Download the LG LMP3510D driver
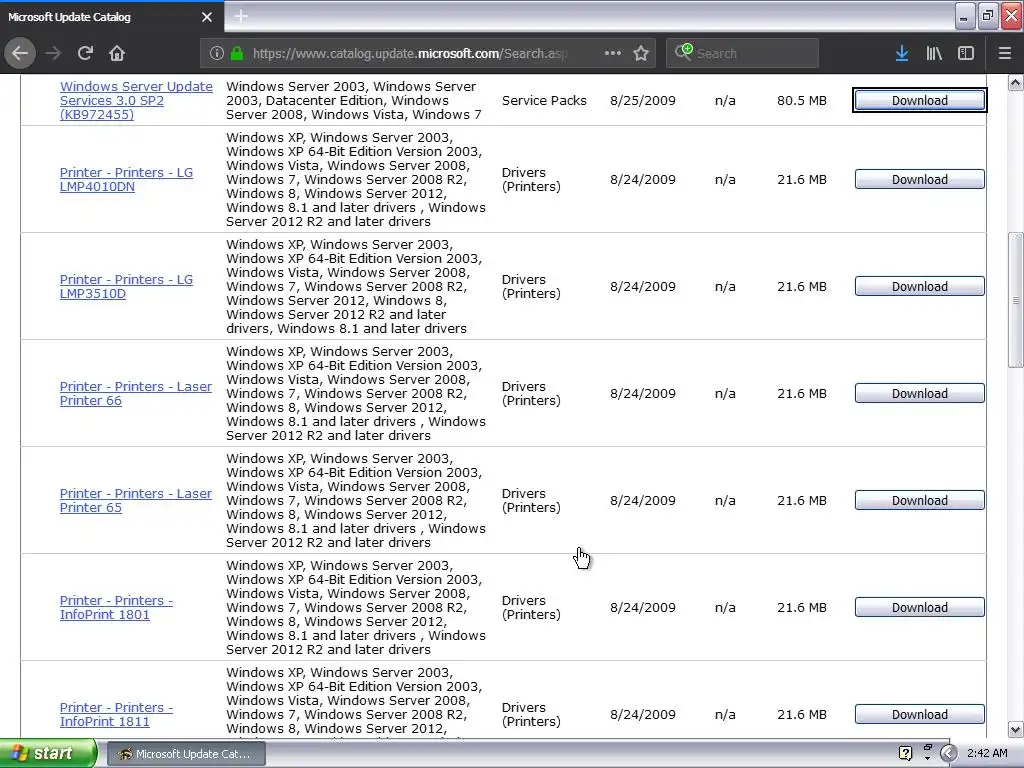1024x768 pixels. pos(920,287)
